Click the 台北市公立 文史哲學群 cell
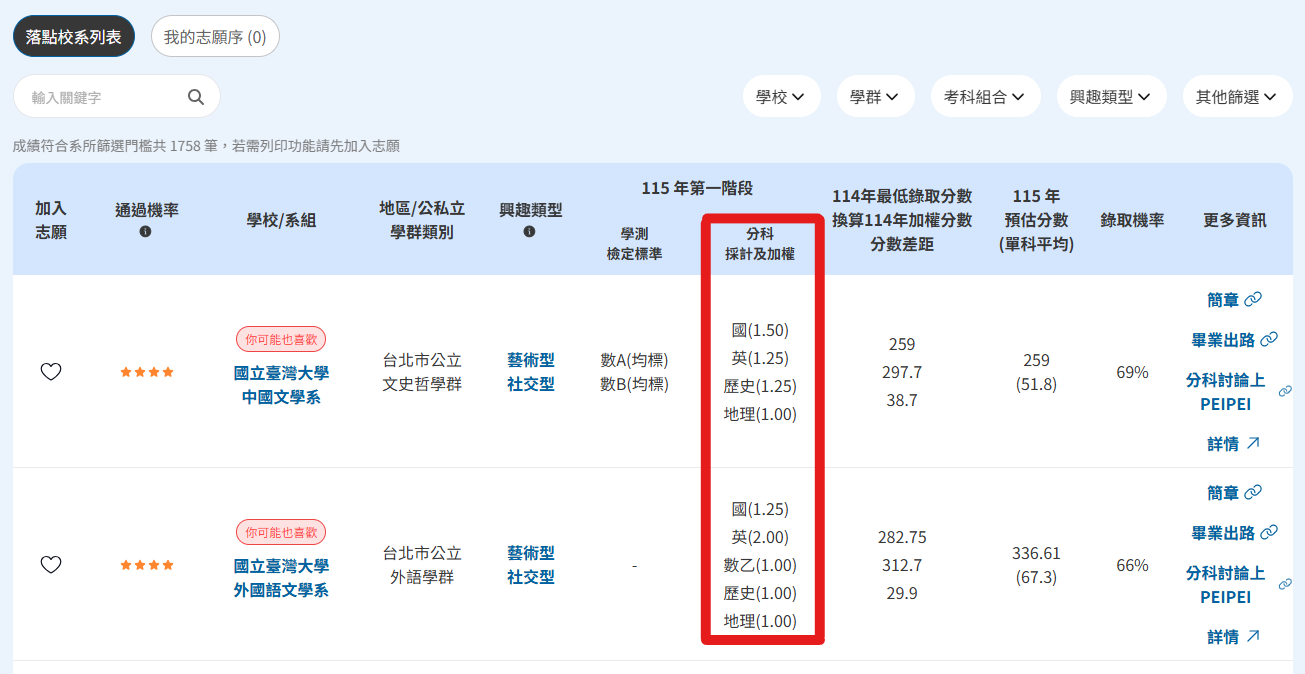 pos(422,372)
